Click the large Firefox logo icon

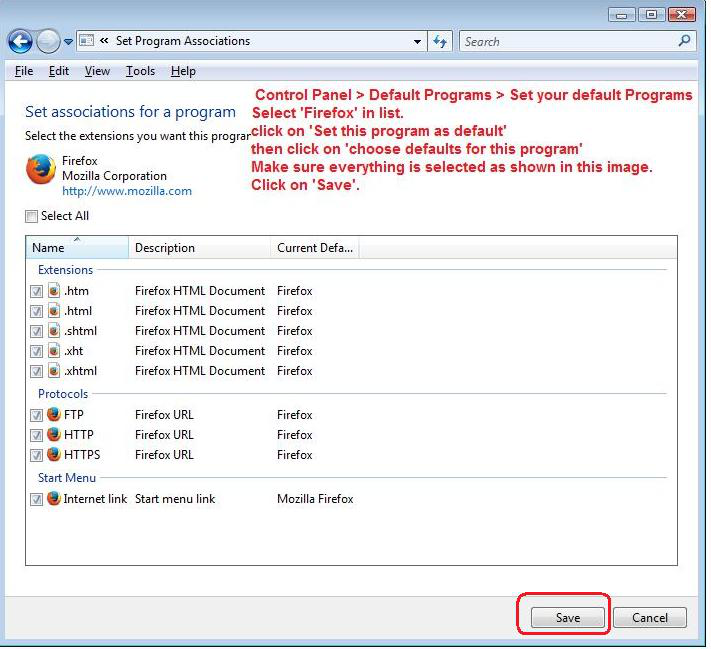40,169
